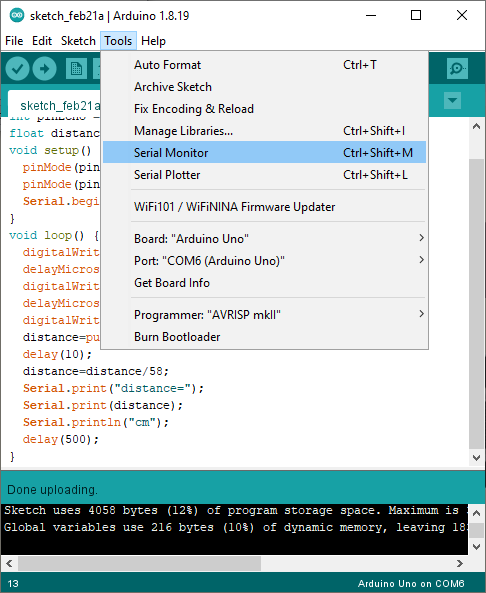Image resolution: width=486 pixels, height=593 pixels.
Task: Click the "delay(500);" code line
Action: click(61, 439)
